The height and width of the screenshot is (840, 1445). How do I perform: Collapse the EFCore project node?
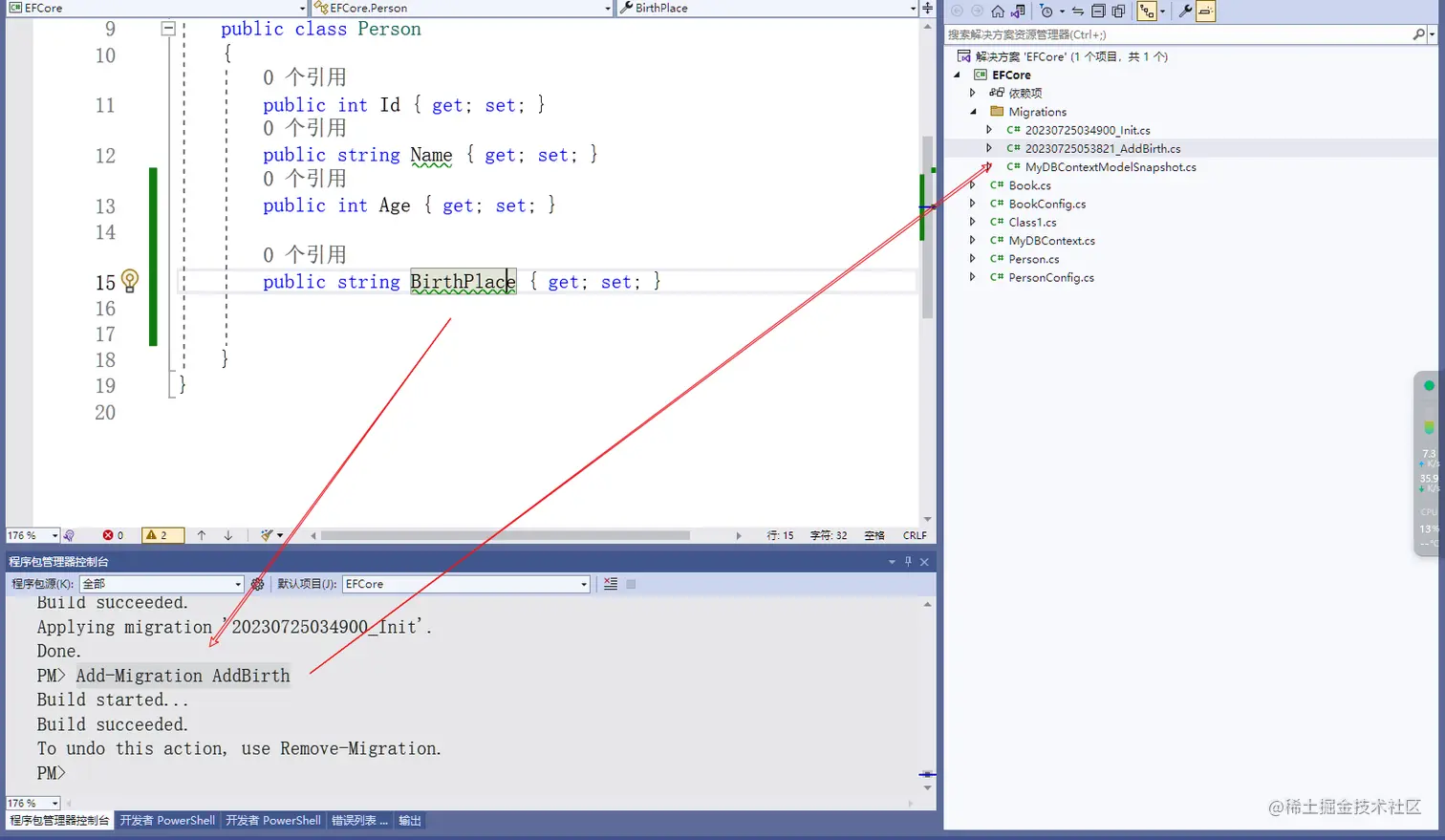tap(957, 75)
